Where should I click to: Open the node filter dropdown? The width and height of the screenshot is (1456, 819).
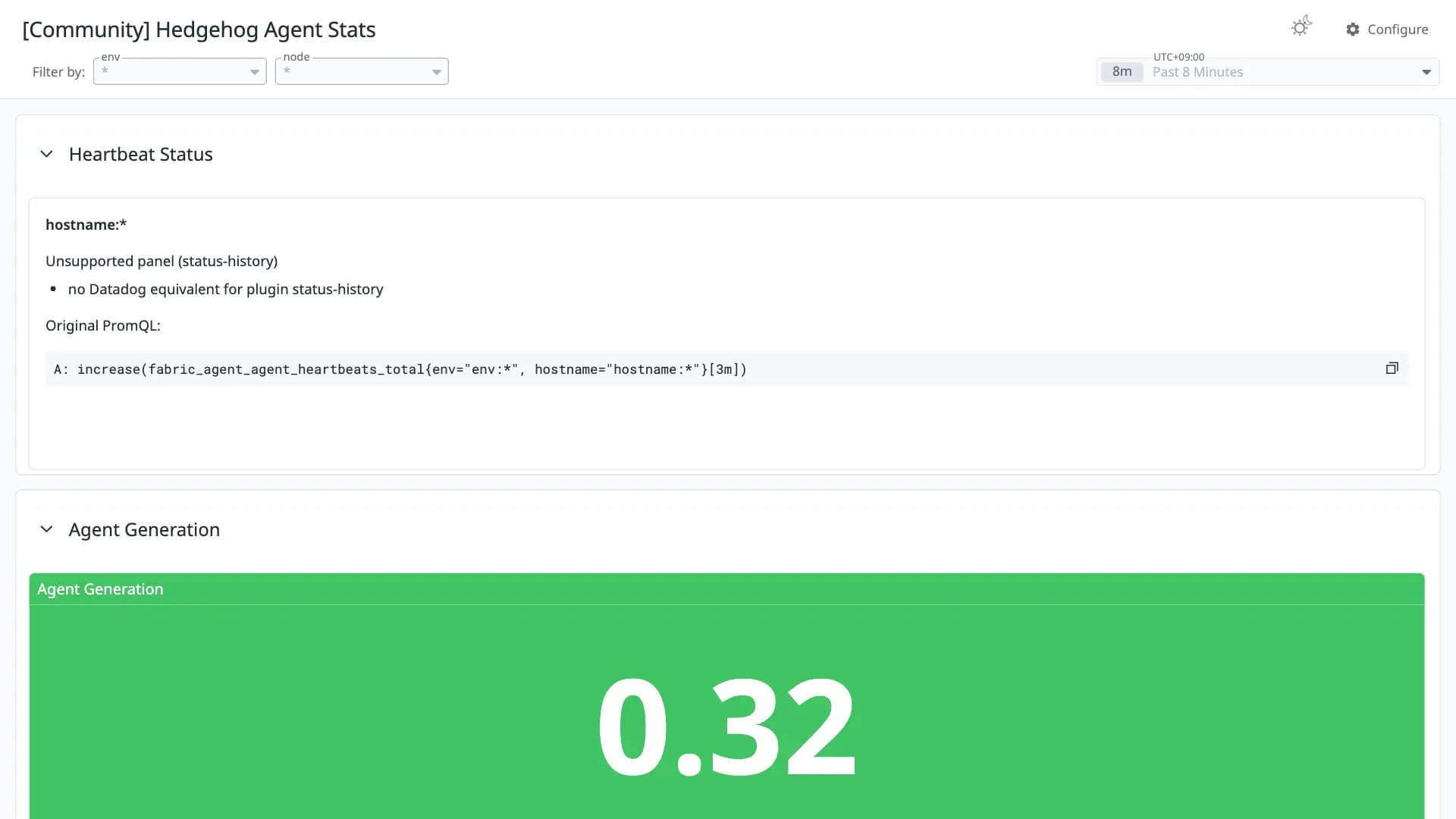pyautogui.click(x=362, y=71)
